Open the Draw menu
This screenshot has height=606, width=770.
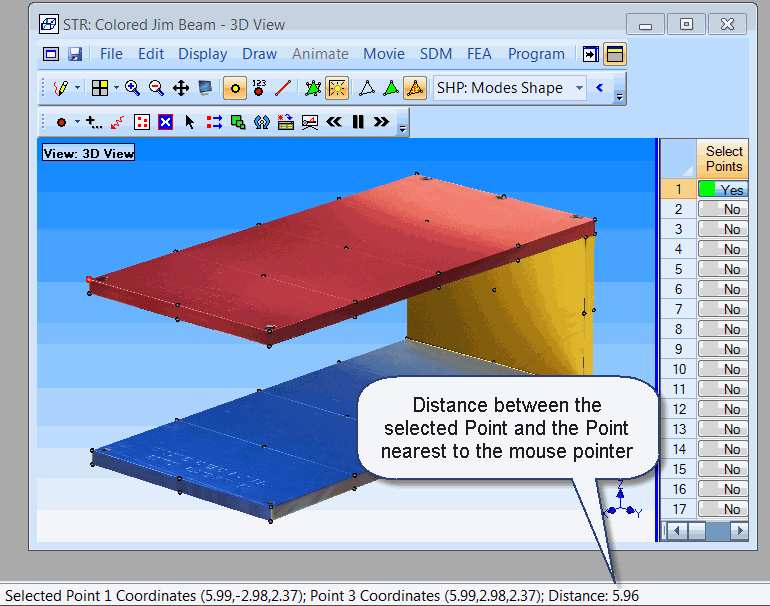pos(259,54)
